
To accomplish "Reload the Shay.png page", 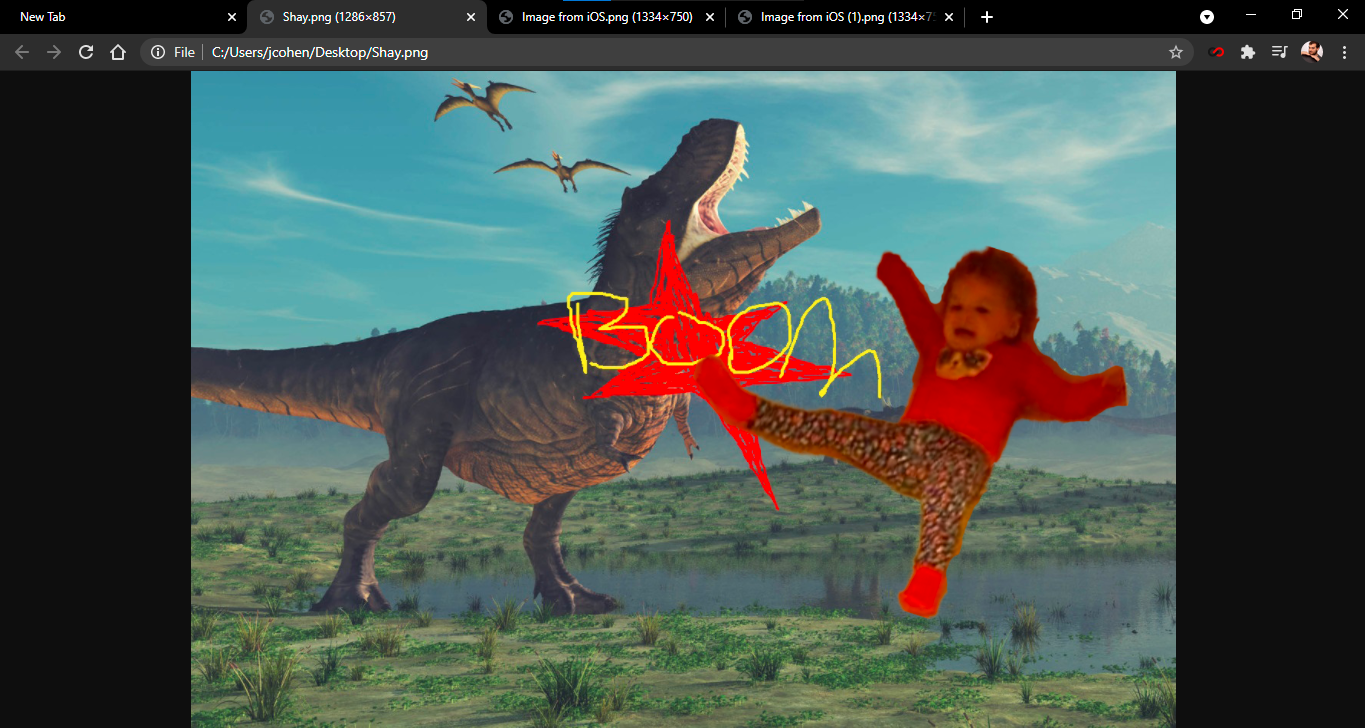I will (86, 52).
